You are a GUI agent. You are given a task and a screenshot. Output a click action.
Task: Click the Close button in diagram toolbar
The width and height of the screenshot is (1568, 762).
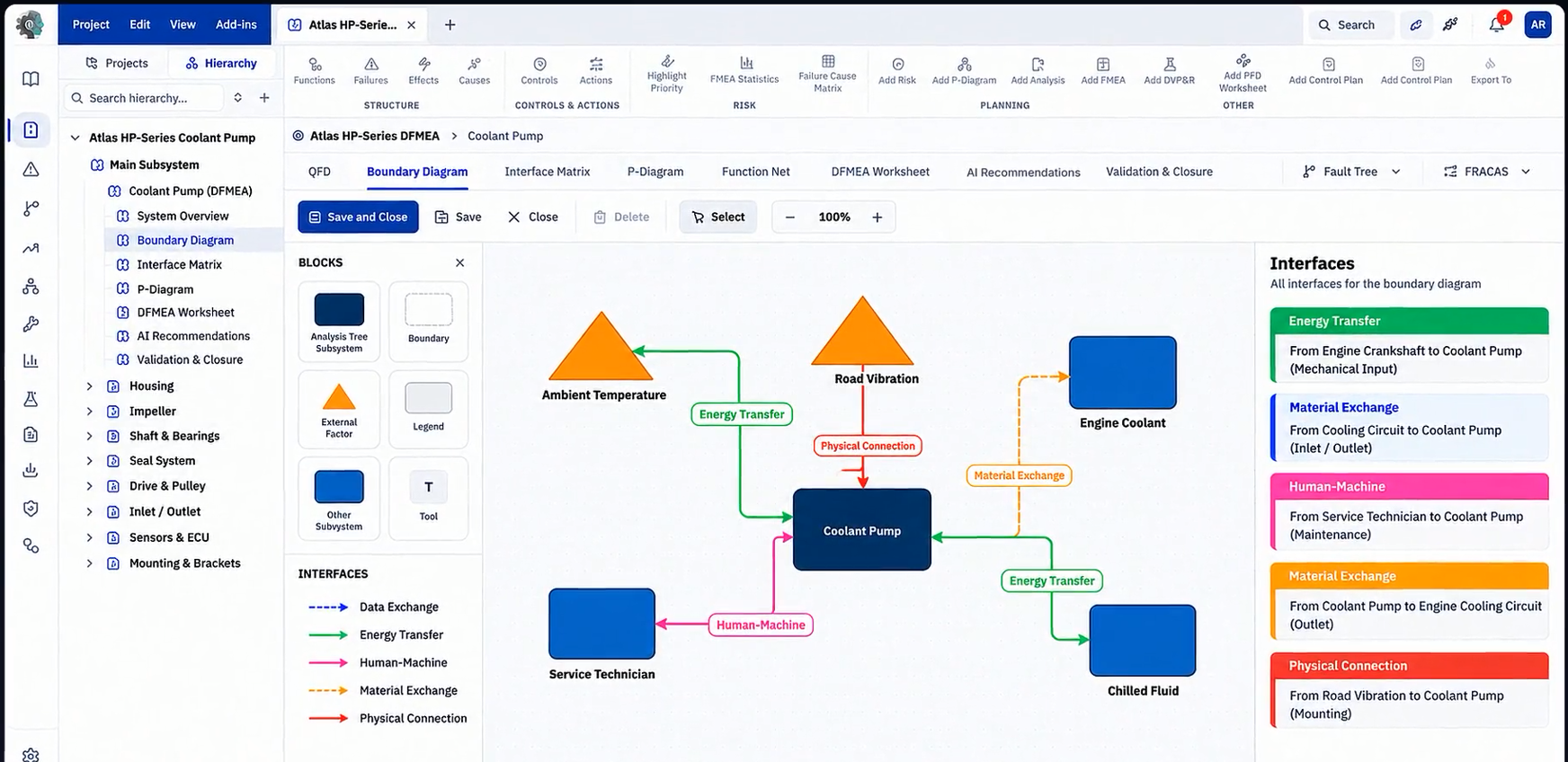click(x=532, y=217)
